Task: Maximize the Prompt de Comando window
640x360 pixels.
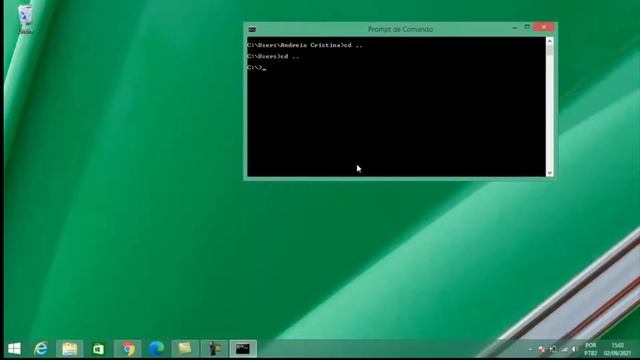Action: tap(527, 27)
